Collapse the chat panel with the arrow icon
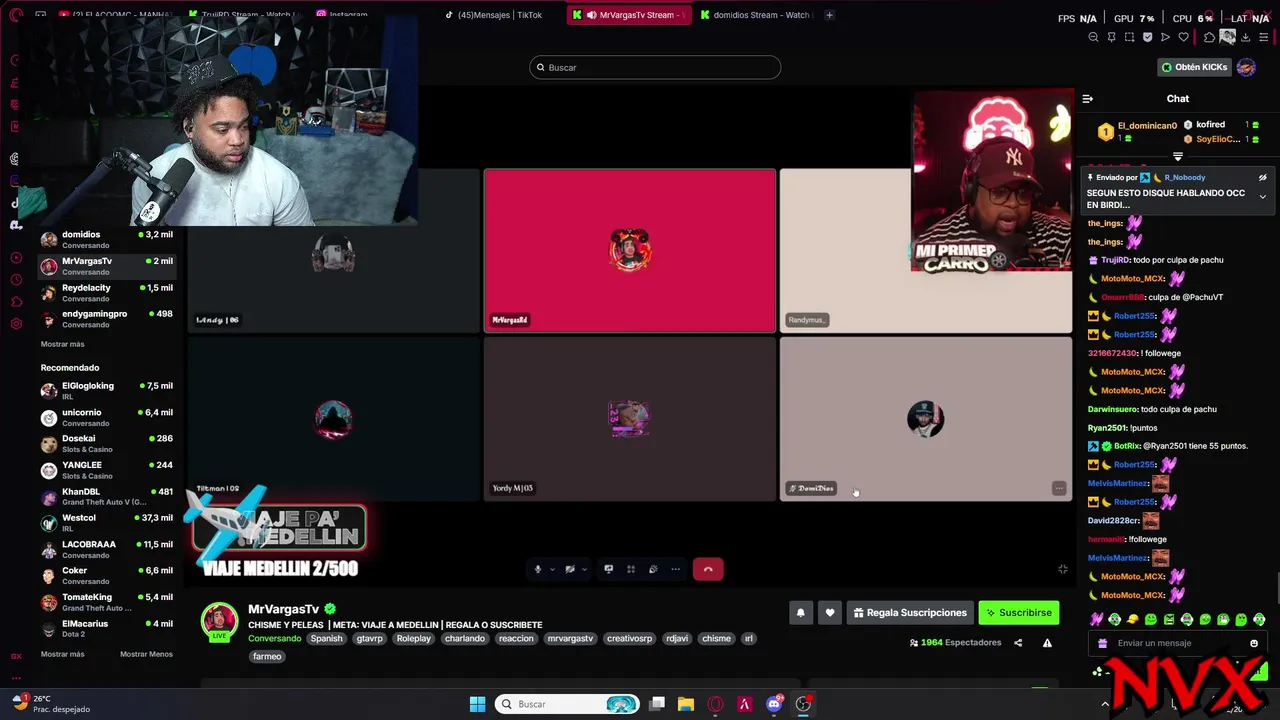This screenshot has height=720, width=1280. 1088,98
